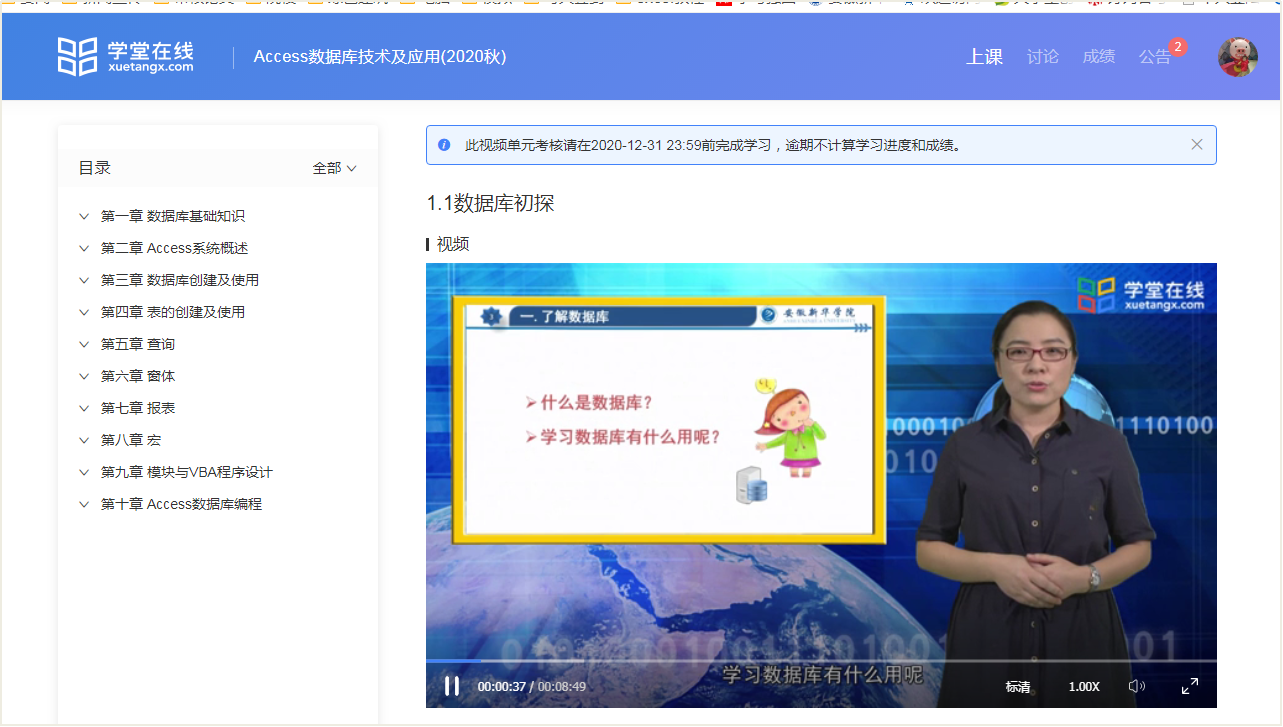Expand chapter 第五章 查询
Viewport: 1283px width, 727px height.
point(137,344)
